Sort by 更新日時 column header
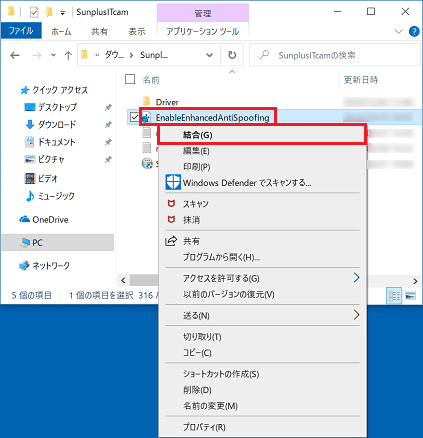The image size is (423, 438). [x=361, y=80]
